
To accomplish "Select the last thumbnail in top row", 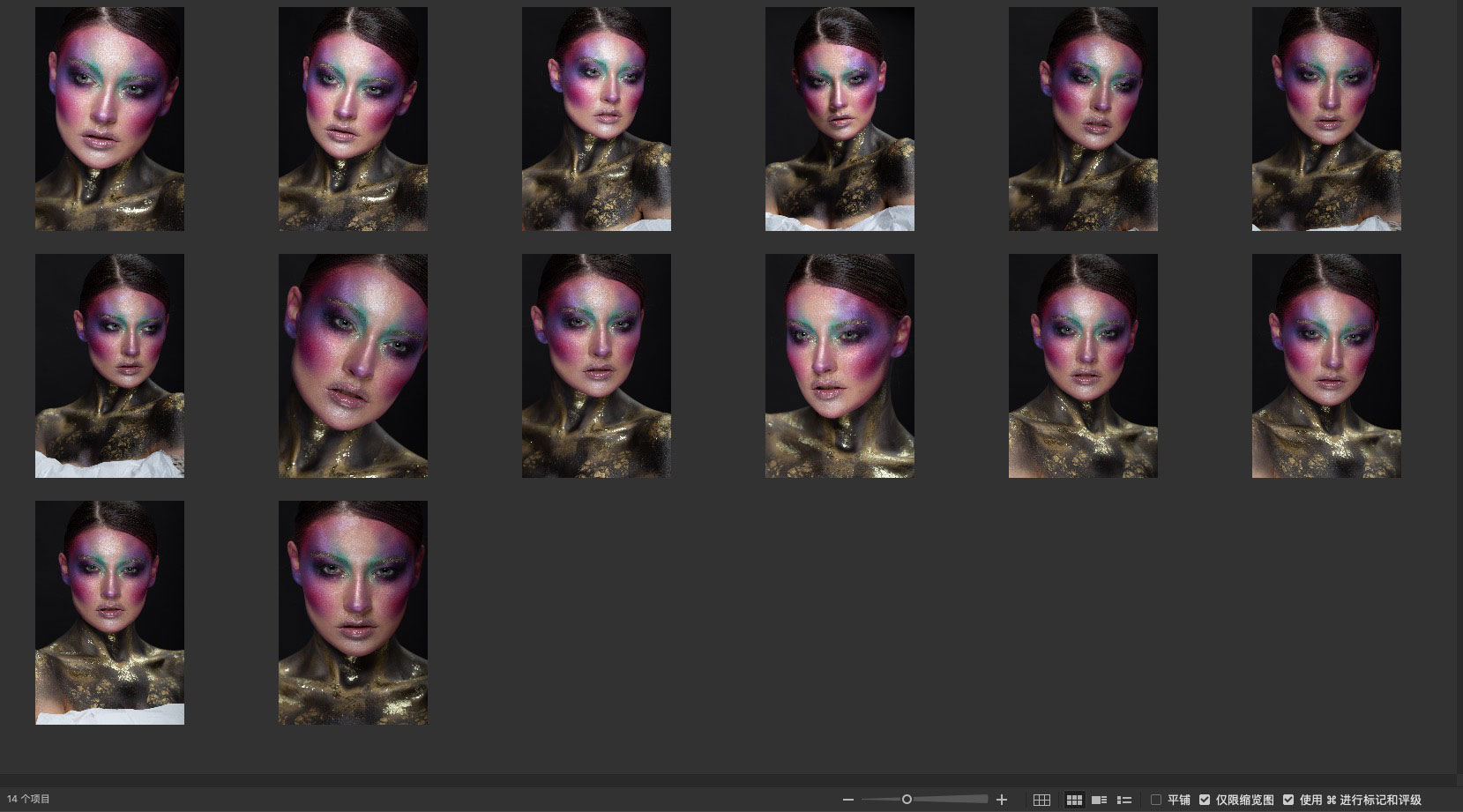I will pos(1326,119).
